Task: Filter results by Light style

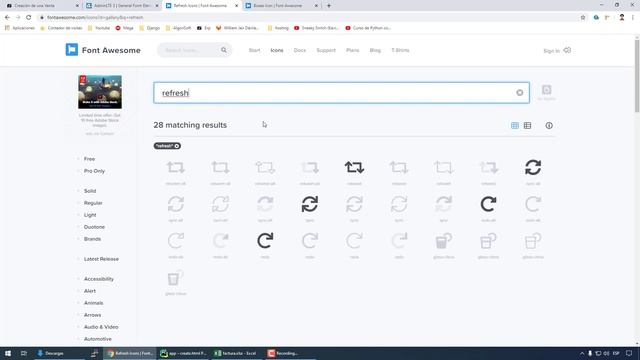Action: pos(90,215)
